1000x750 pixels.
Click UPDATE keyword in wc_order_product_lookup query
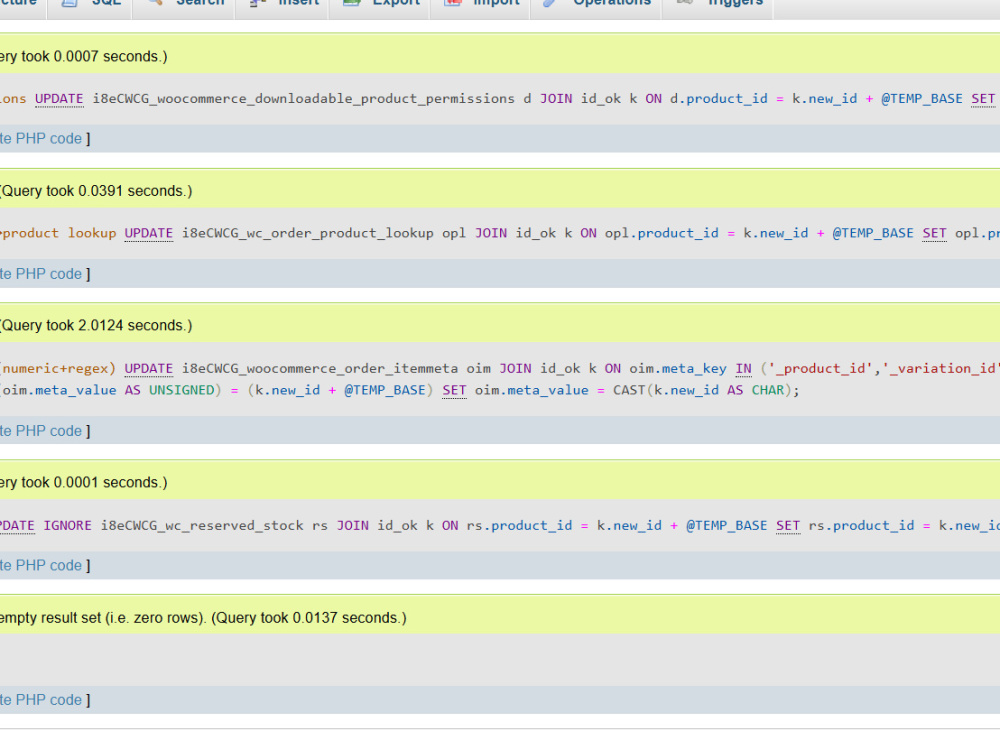pos(149,233)
